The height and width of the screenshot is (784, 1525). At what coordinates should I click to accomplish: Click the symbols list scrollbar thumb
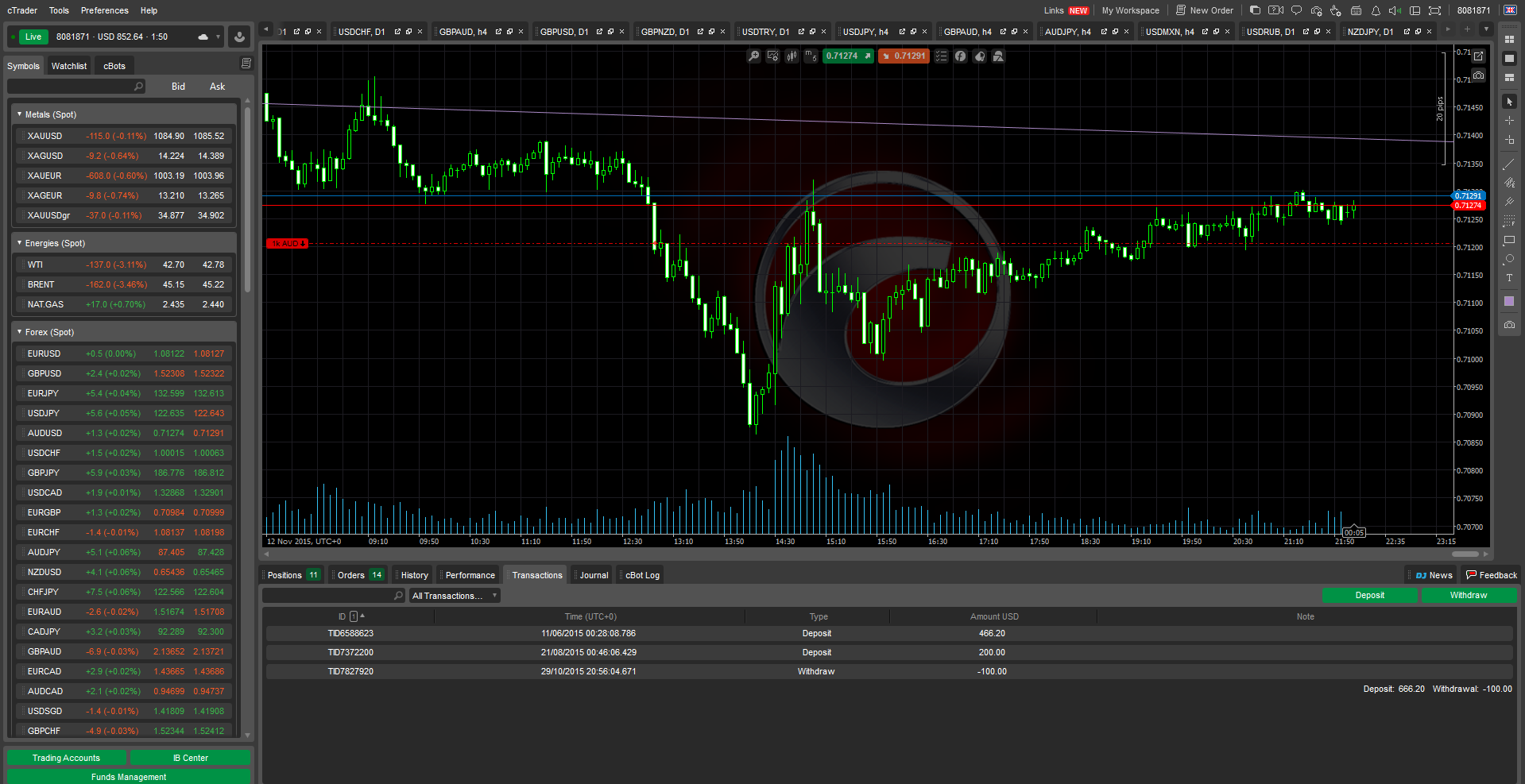(x=248, y=199)
